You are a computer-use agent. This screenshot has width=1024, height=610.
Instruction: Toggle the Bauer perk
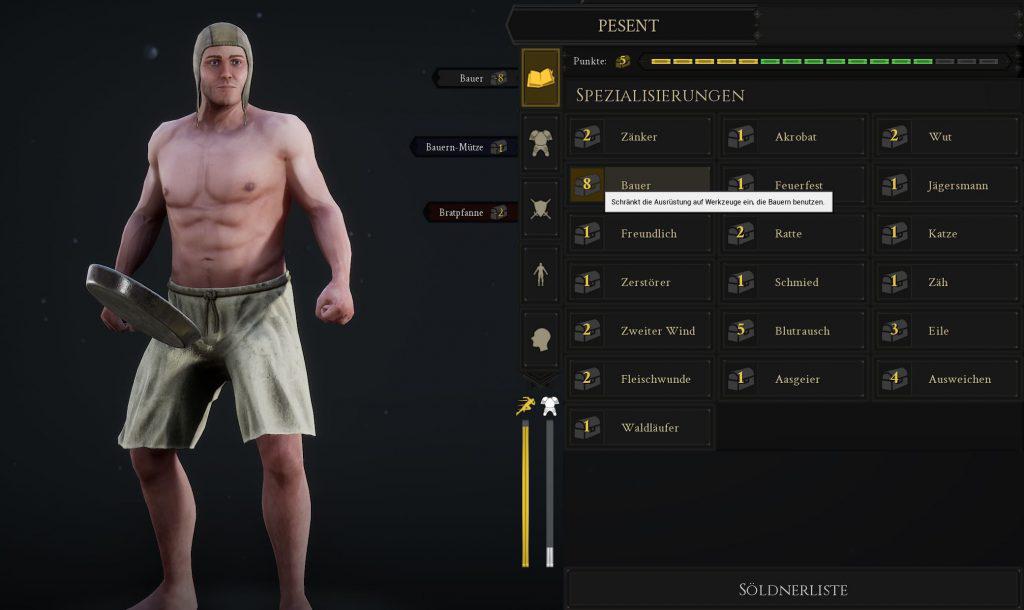click(x=640, y=185)
